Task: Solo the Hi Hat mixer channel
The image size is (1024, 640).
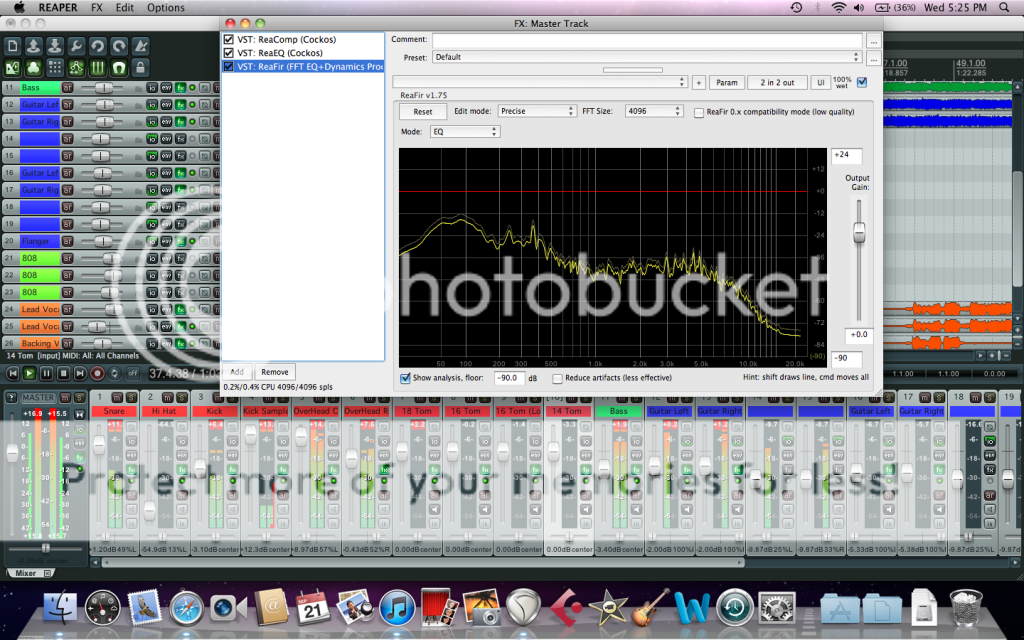Action: [x=182, y=397]
